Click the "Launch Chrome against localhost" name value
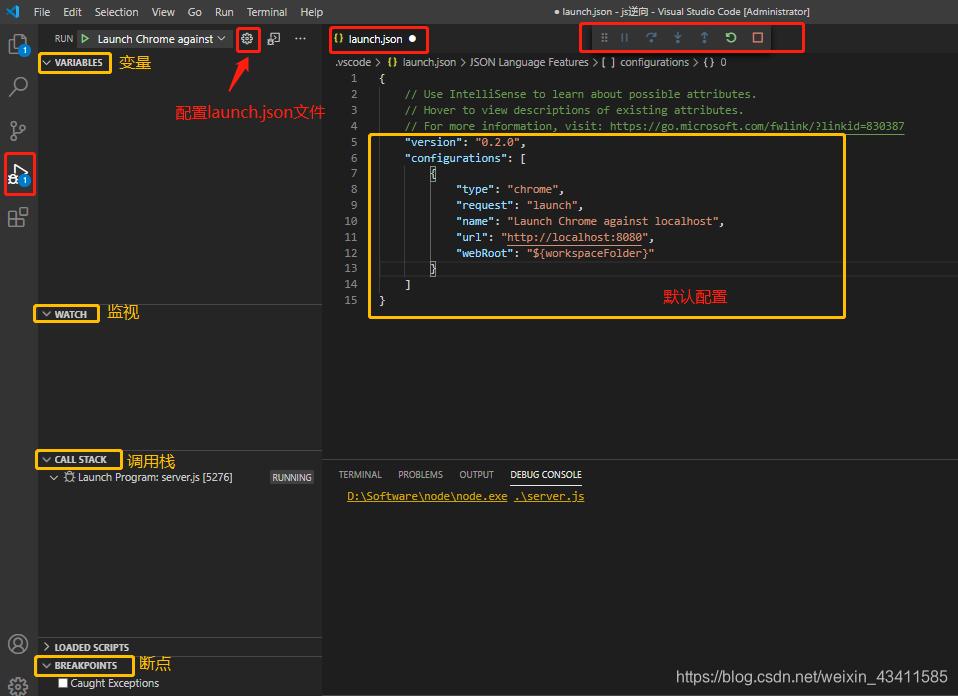Viewport: 958px width, 696px height. pyautogui.click(x=612, y=221)
